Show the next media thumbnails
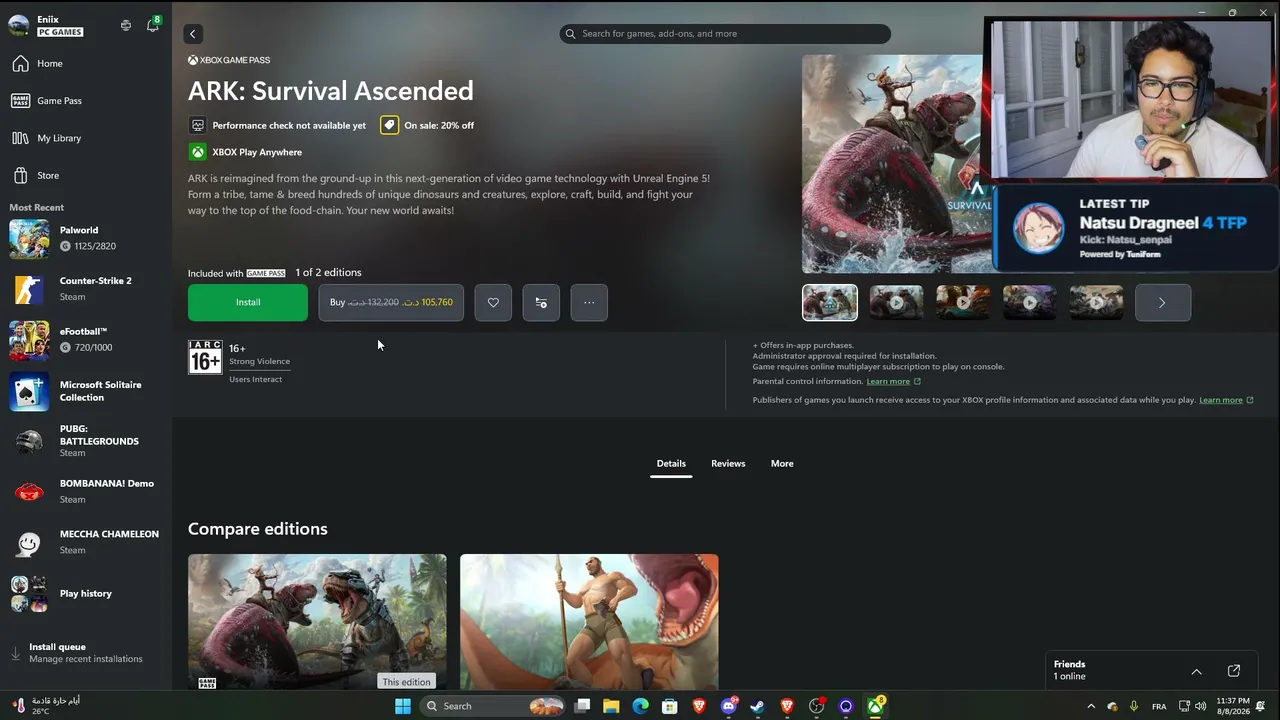Viewport: 1280px width, 720px height. (x=1163, y=302)
